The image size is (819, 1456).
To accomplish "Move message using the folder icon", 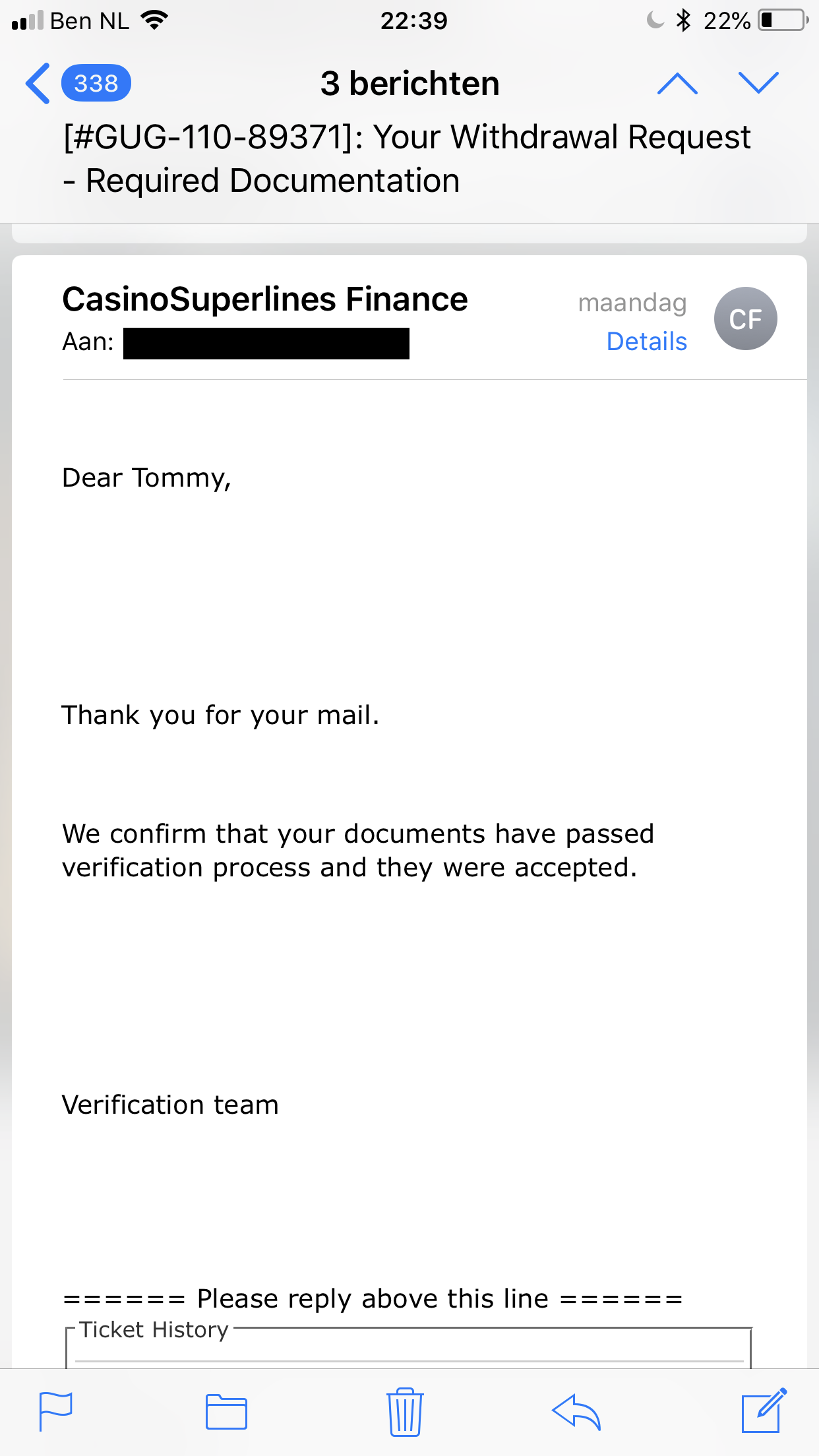I will point(226,1412).
